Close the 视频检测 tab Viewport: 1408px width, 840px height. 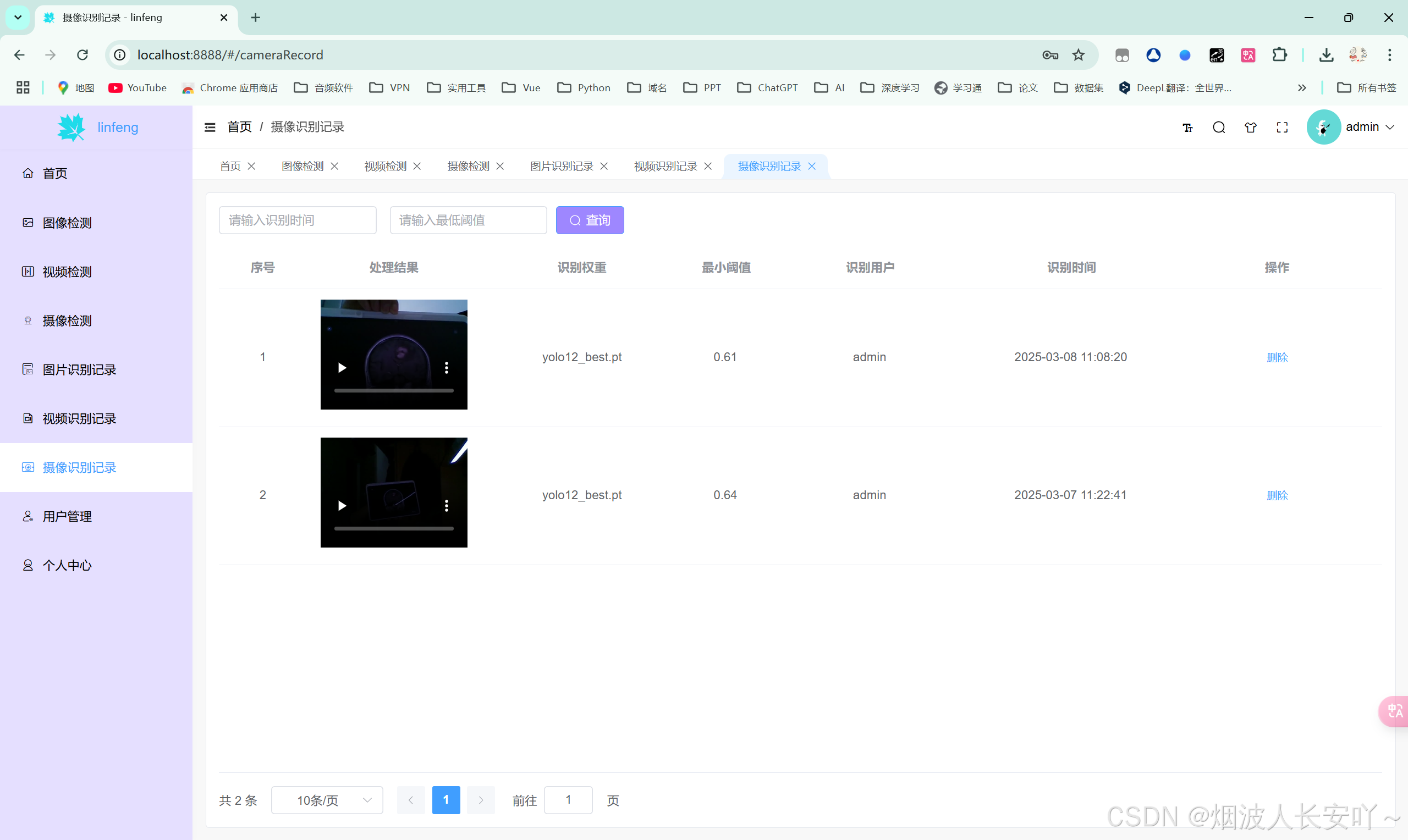coord(417,166)
